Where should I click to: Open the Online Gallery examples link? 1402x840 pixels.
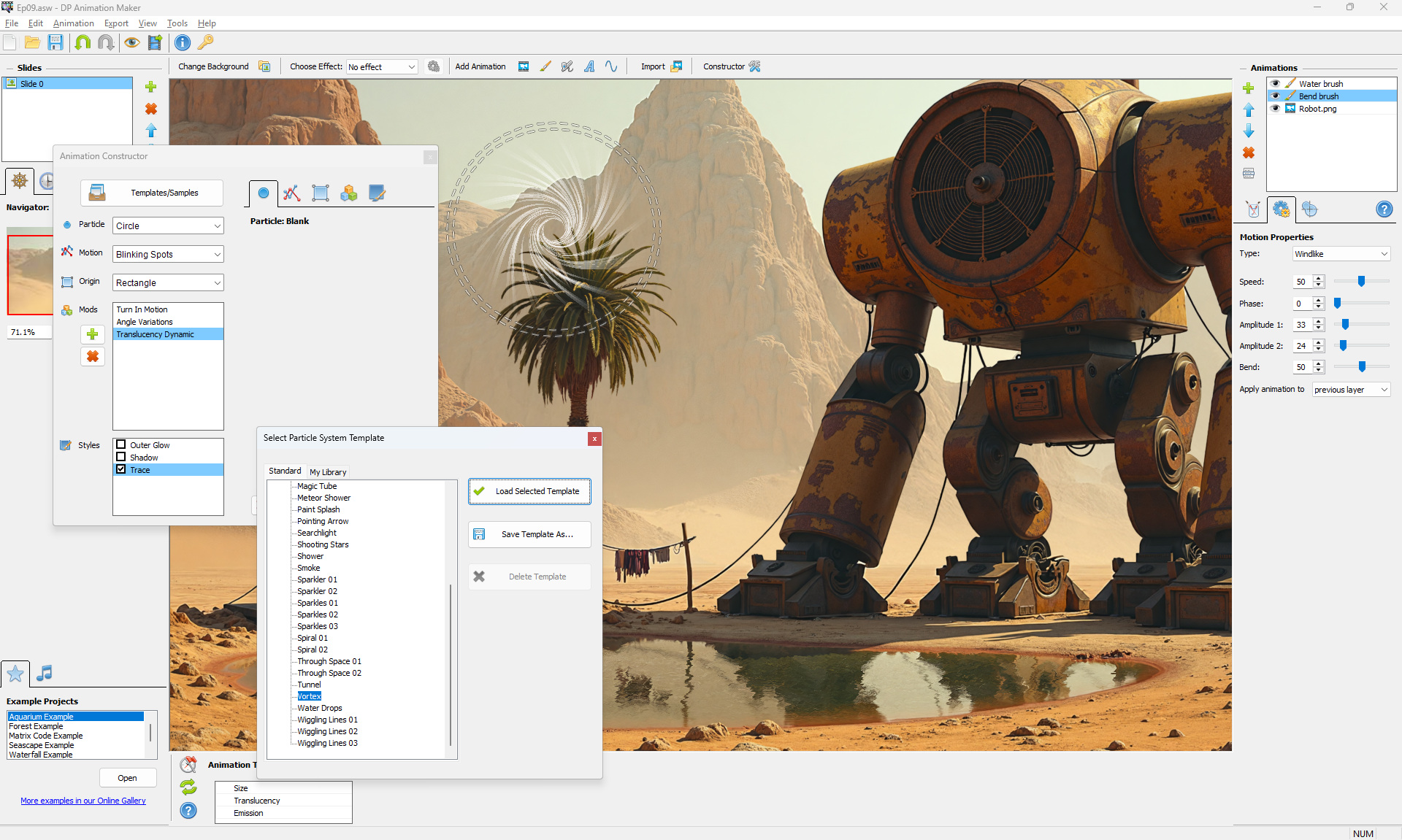coord(83,801)
